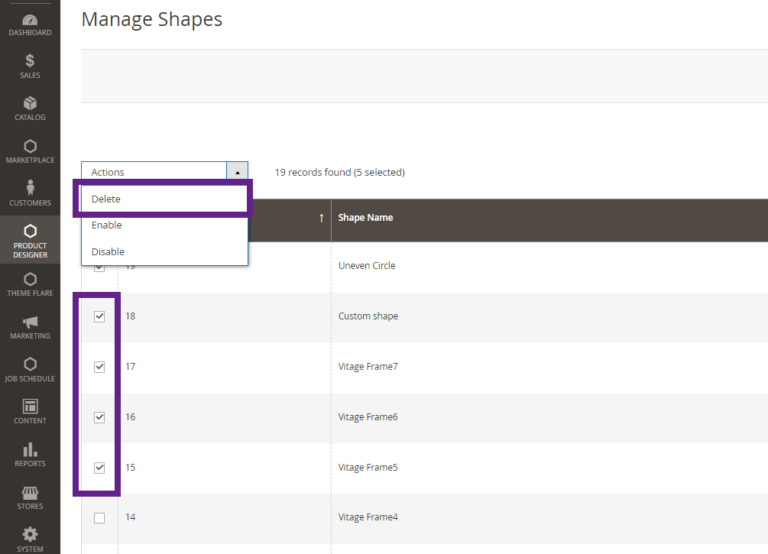The height and width of the screenshot is (554, 768).
Task: Choose Delete from the Actions menu
Action: pyautogui.click(x=106, y=199)
